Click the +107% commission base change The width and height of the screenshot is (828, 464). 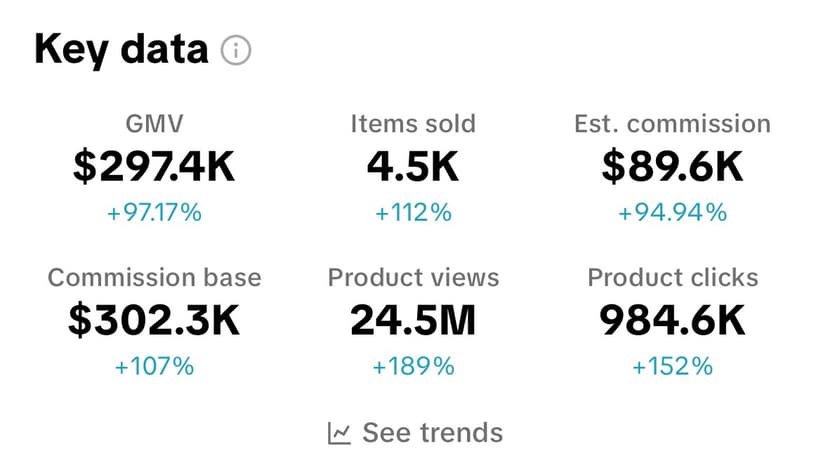tap(154, 366)
